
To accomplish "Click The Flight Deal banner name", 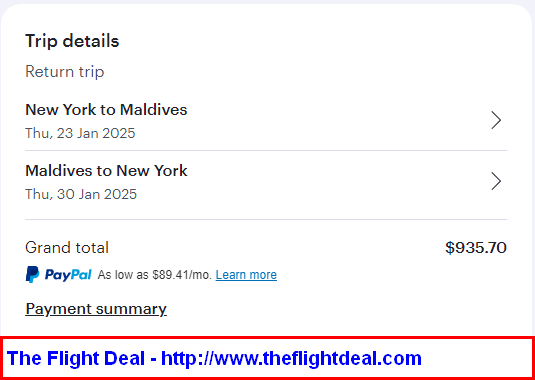I will click(x=76, y=358).
